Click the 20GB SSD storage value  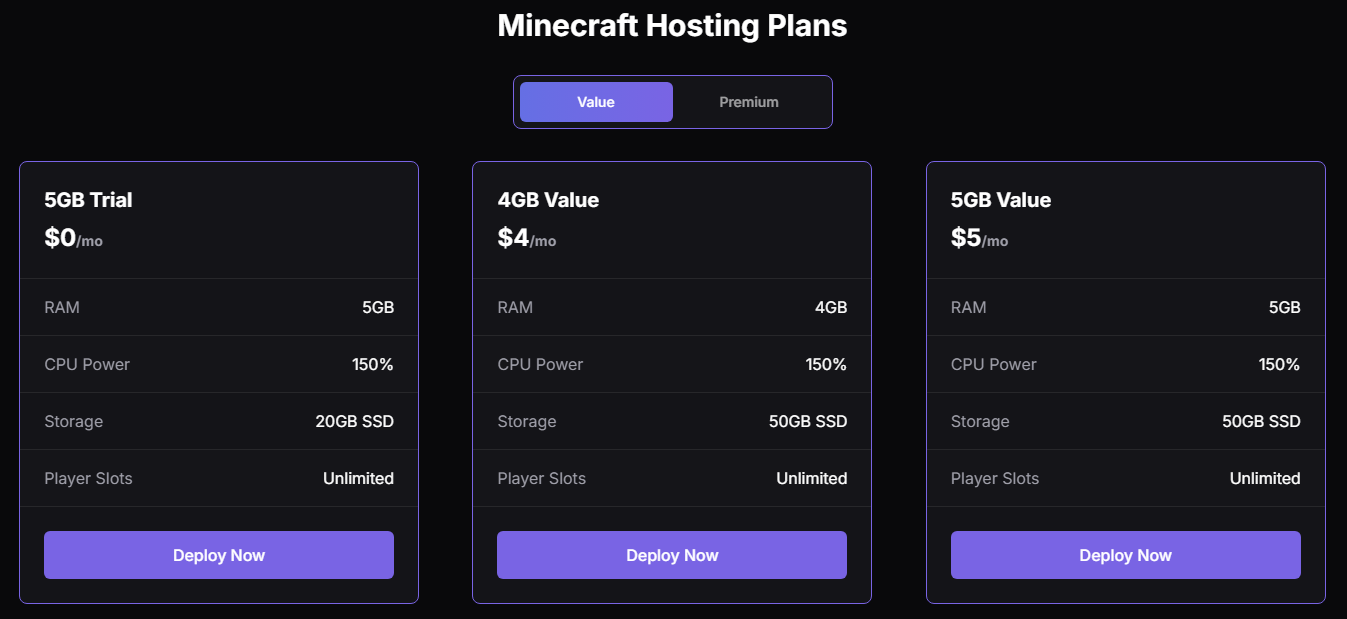[354, 421]
